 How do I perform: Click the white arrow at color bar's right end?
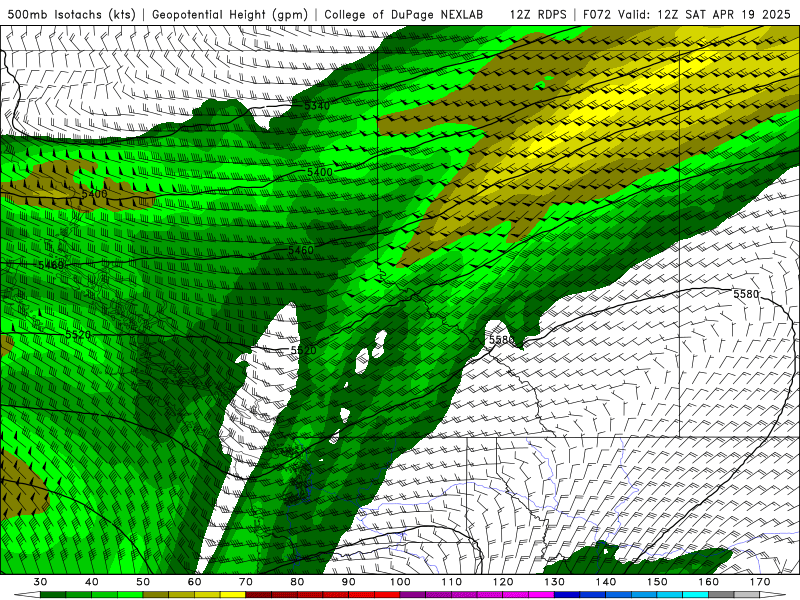773,595
